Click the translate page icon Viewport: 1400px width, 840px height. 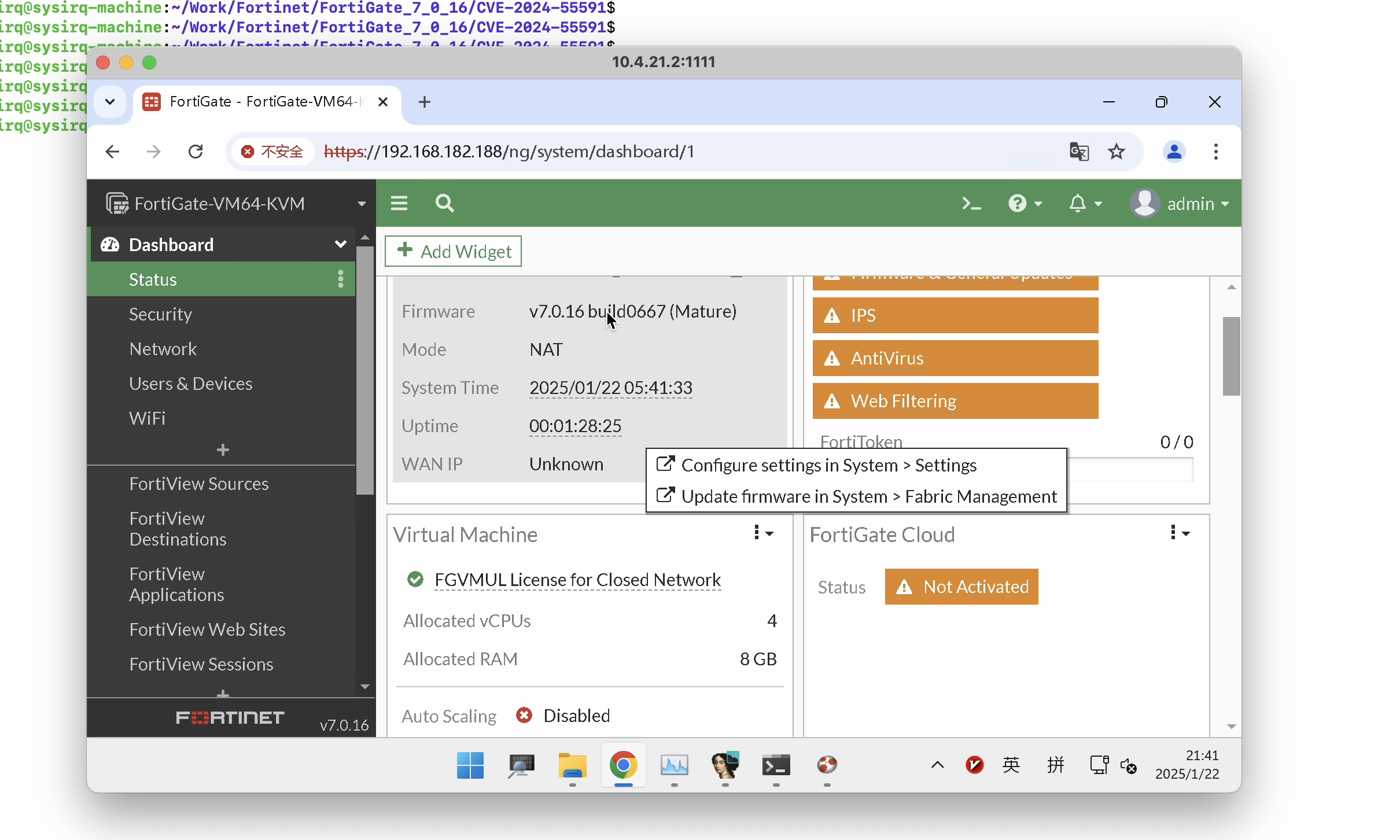coord(1079,152)
